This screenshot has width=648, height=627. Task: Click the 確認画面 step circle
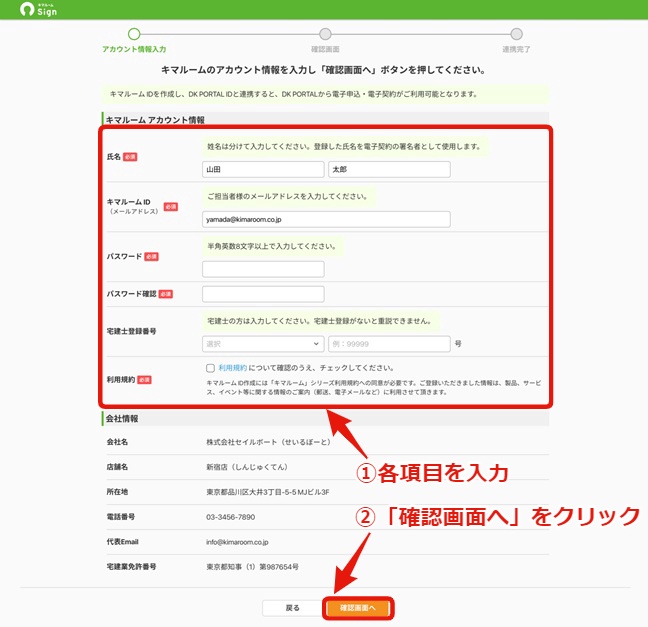[325, 34]
